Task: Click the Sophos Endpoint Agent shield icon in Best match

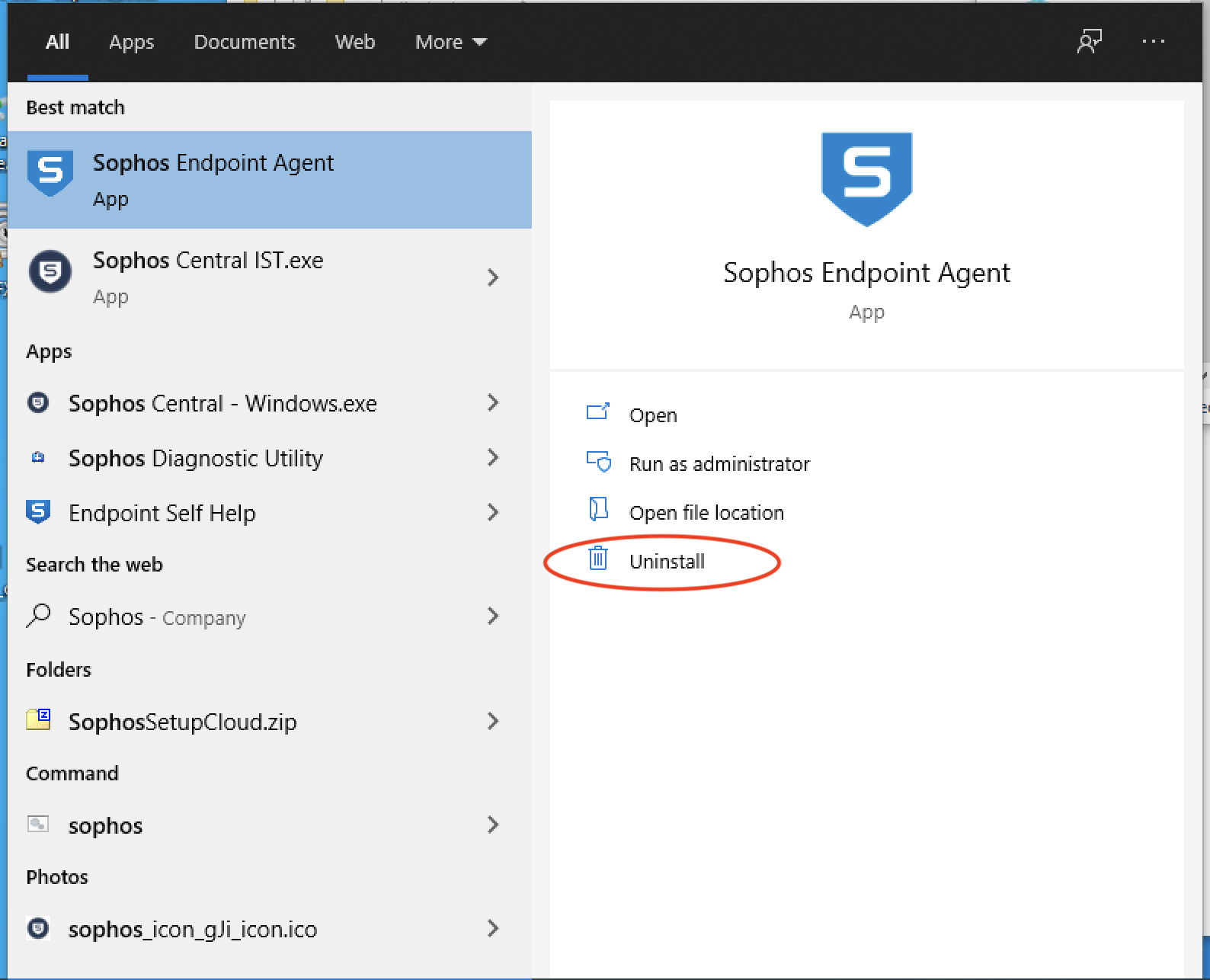Action: [x=50, y=172]
